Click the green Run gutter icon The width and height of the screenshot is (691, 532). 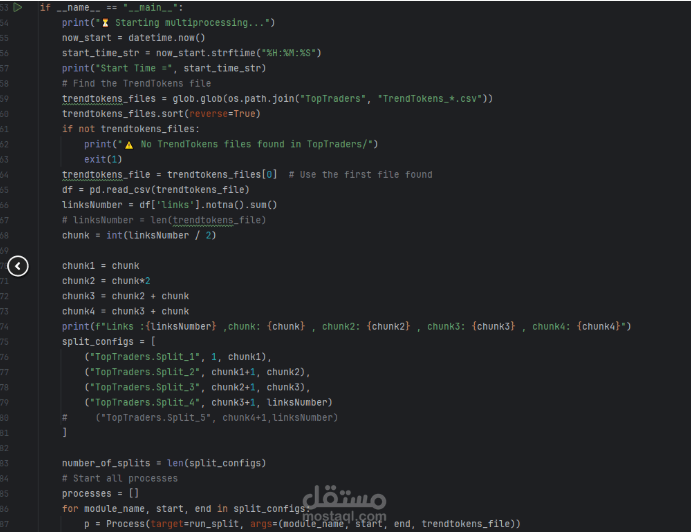coord(17,7)
